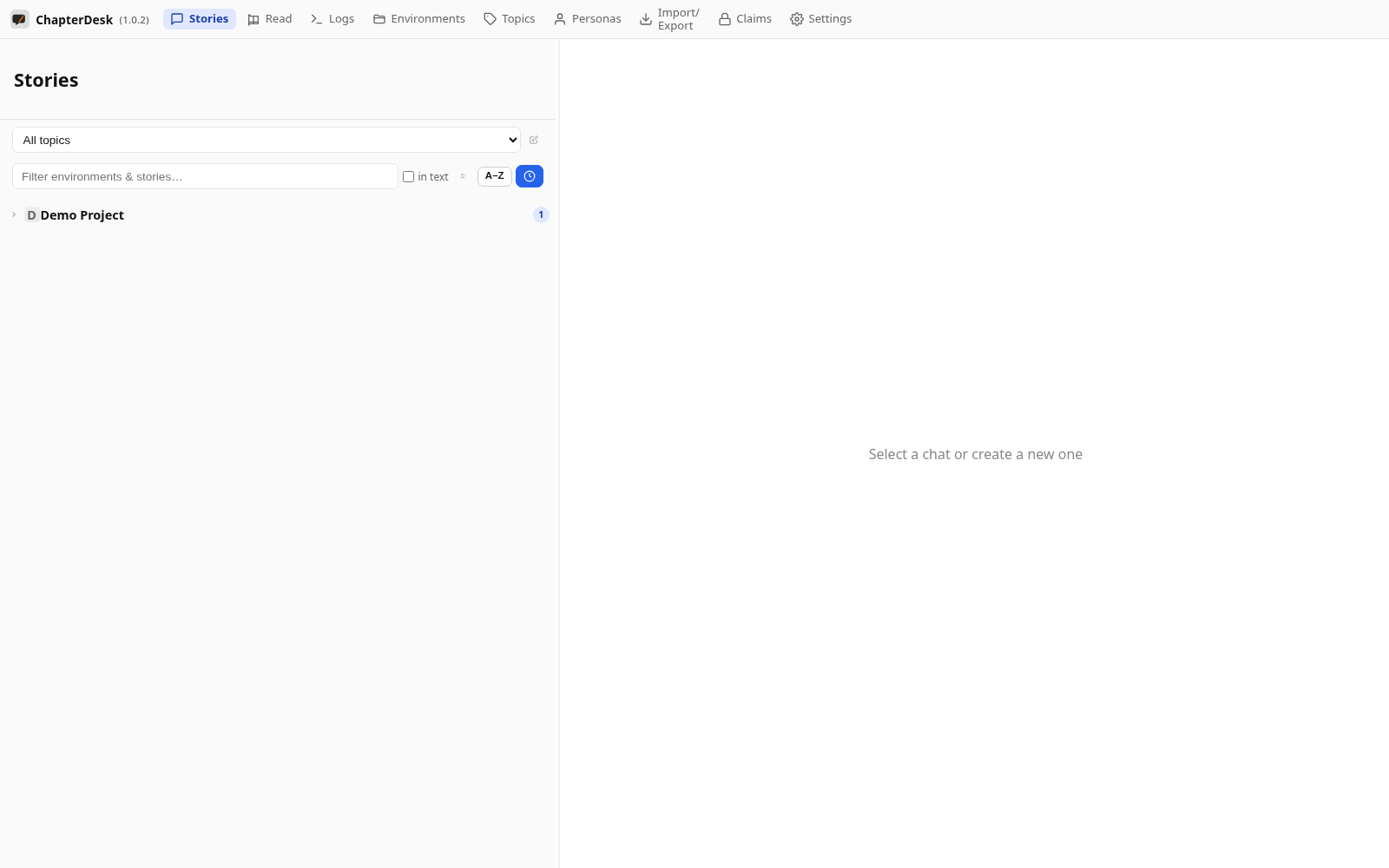The image size is (1389, 868).
Task: Switch to the Read tab
Action: click(x=270, y=19)
